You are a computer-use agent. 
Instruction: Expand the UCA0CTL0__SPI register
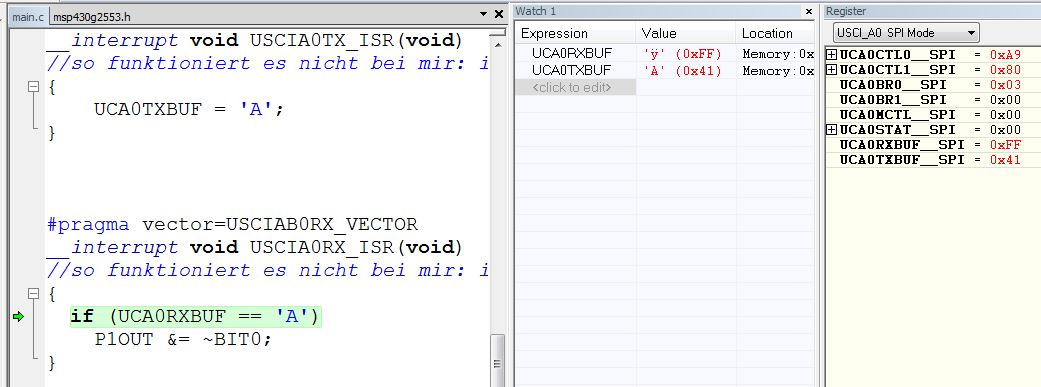pos(831,54)
